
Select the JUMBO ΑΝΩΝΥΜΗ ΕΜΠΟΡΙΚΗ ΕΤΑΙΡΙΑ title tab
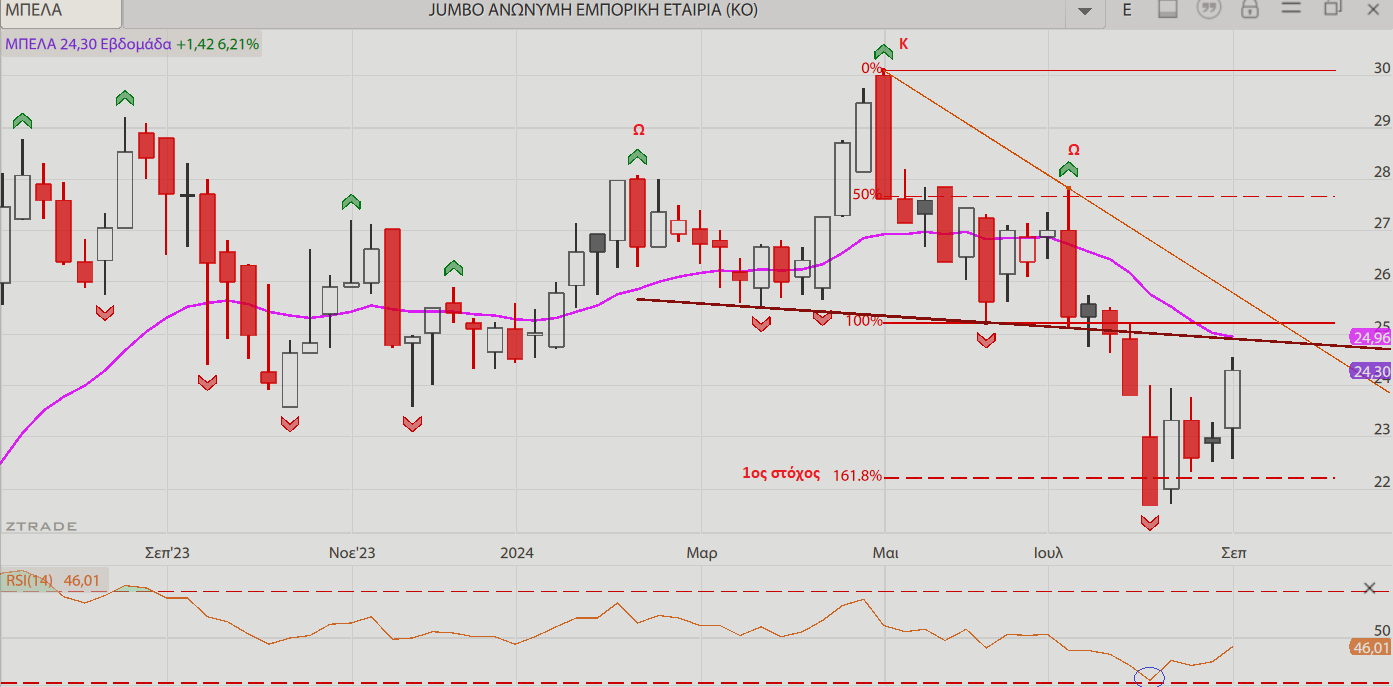tap(593, 10)
